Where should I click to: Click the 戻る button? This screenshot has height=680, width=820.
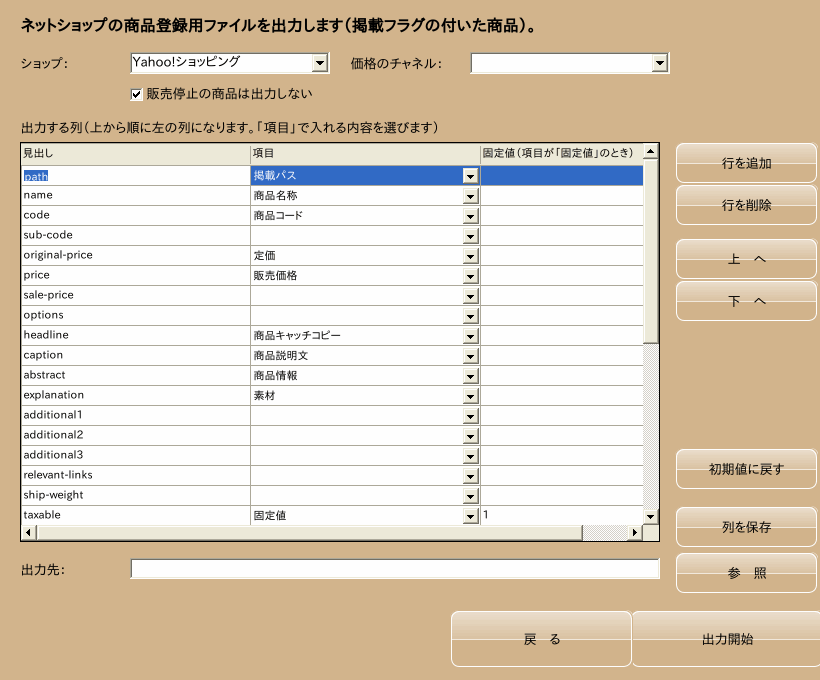(541, 639)
